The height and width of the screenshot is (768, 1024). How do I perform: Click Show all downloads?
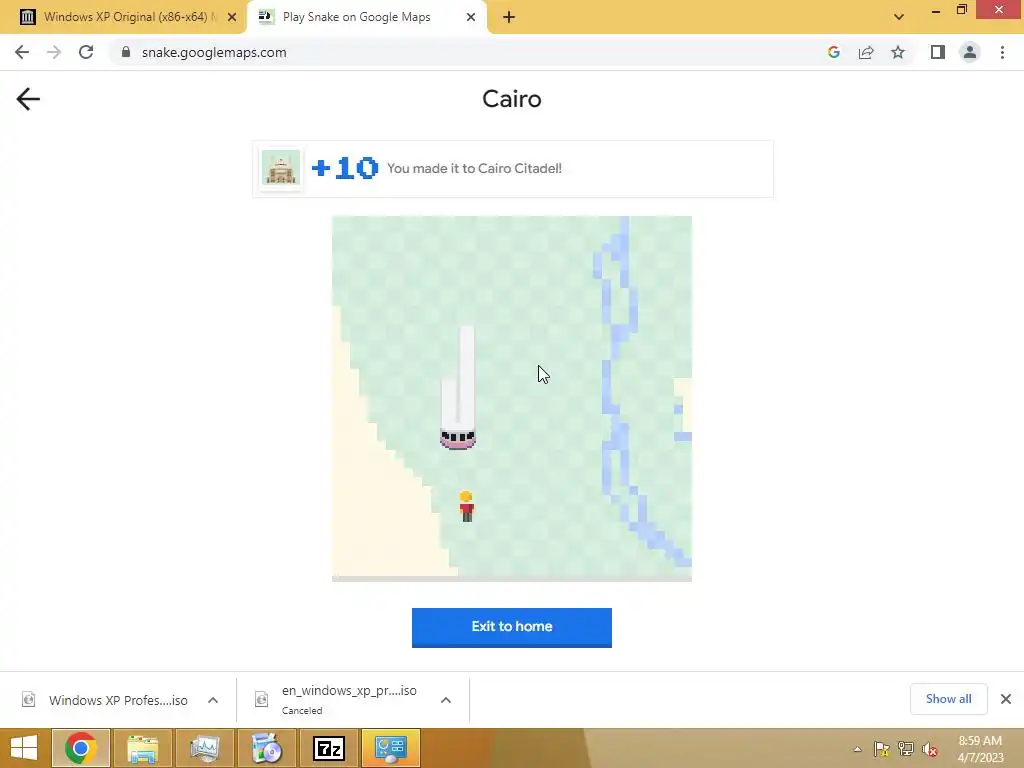948,699
